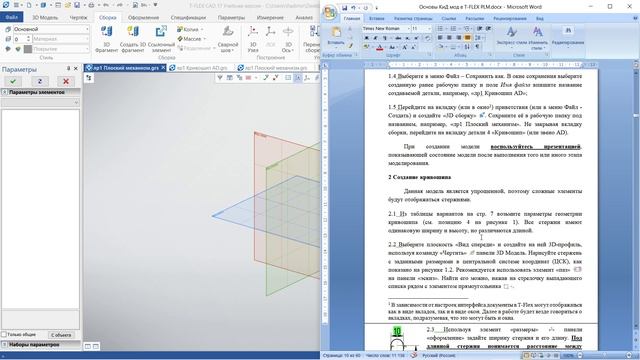
Task: Click Undo in Word quick access toolbar
Action: coord(353,7)
